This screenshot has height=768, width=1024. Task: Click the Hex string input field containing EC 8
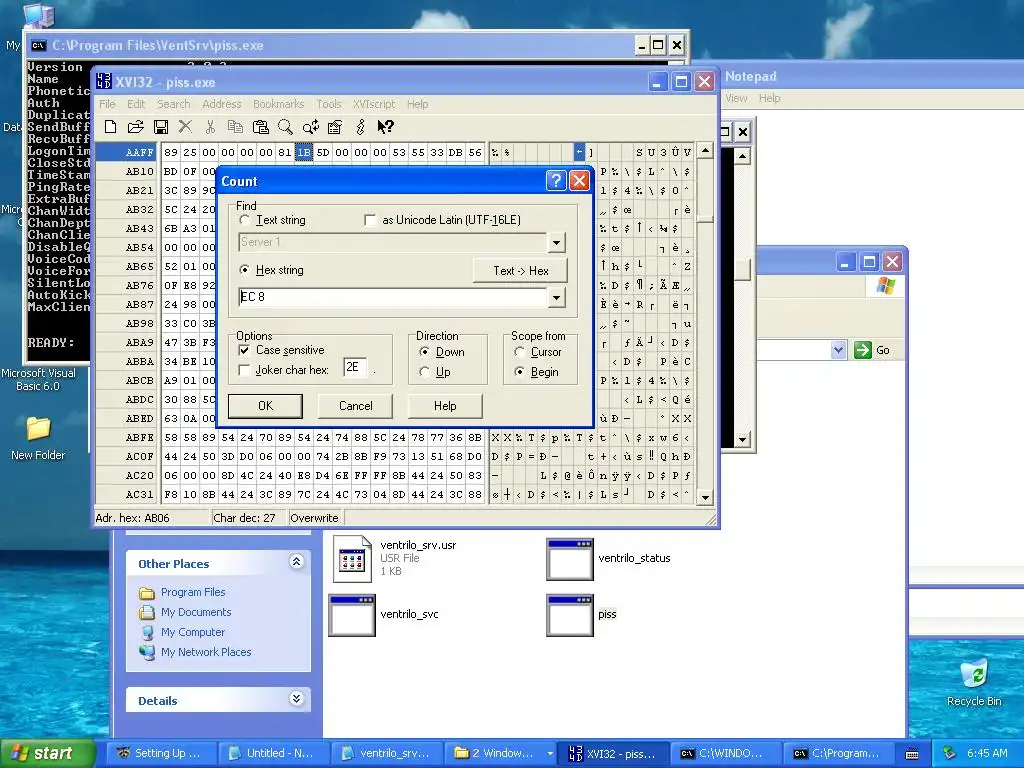tap(392, 297)
